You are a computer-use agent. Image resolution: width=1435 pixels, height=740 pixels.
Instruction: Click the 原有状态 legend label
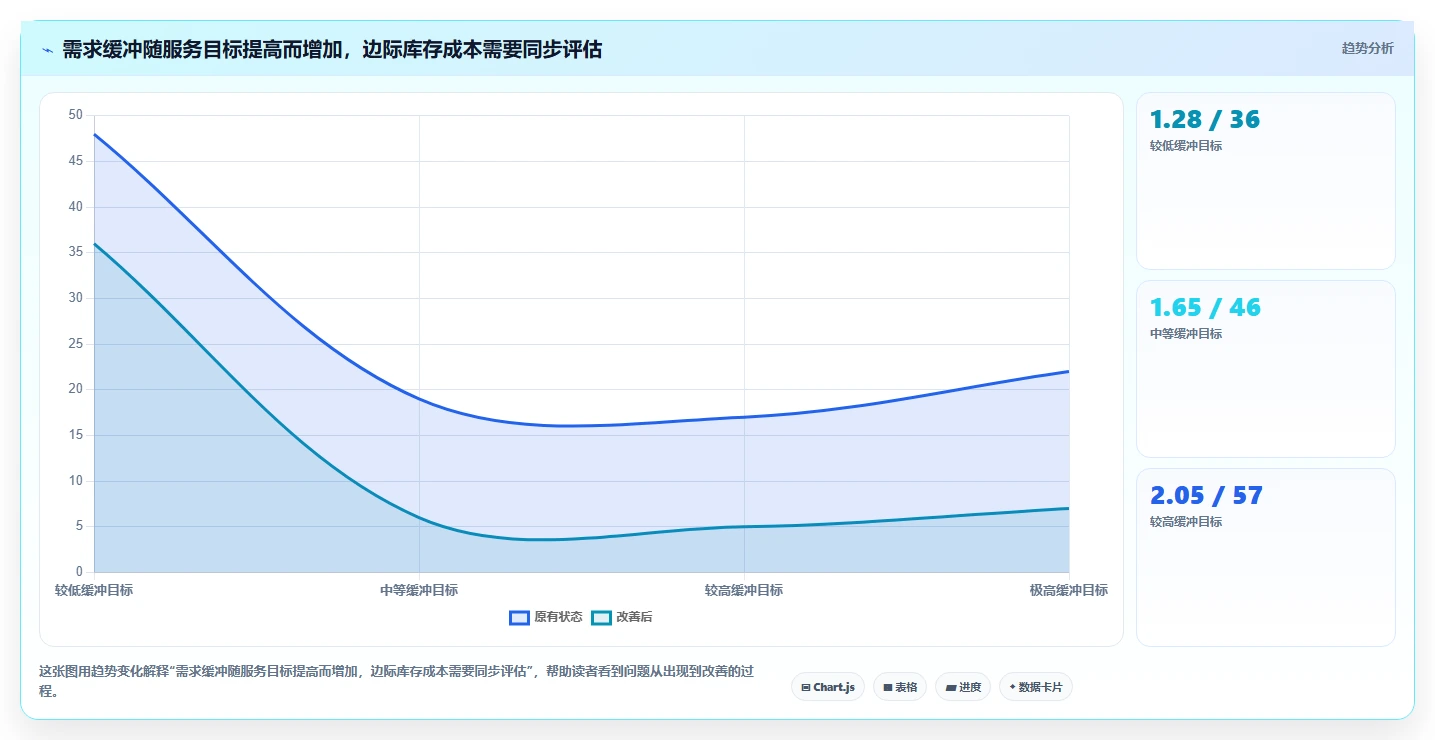(x=558, y=618)
